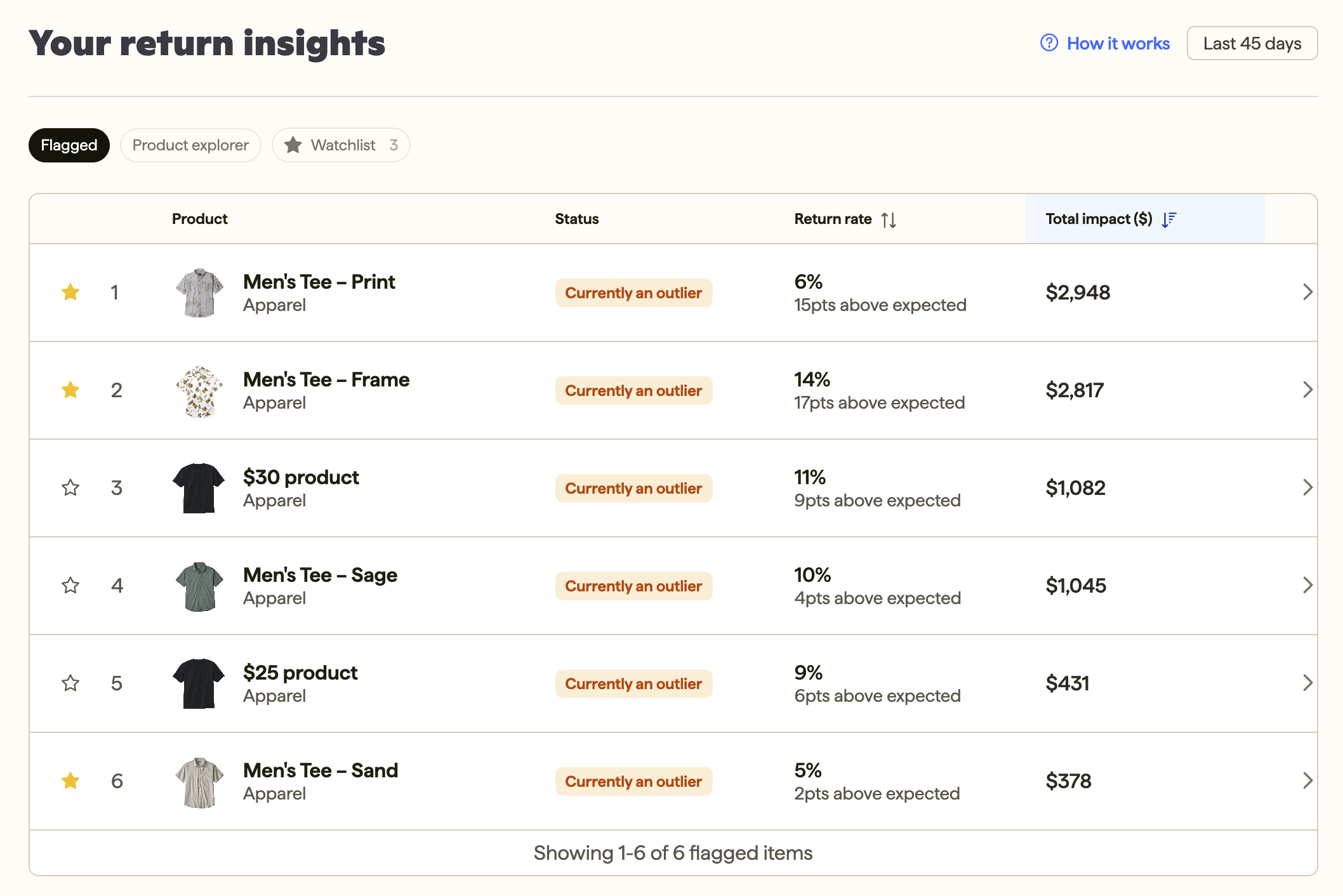Click the Men's Tee – Sand product name
The image size is (1343, 896).
321,770
